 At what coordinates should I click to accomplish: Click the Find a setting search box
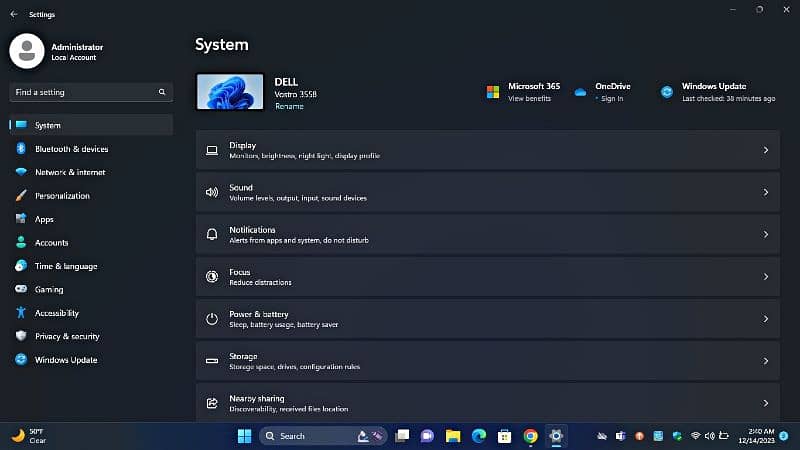point(85,92)
